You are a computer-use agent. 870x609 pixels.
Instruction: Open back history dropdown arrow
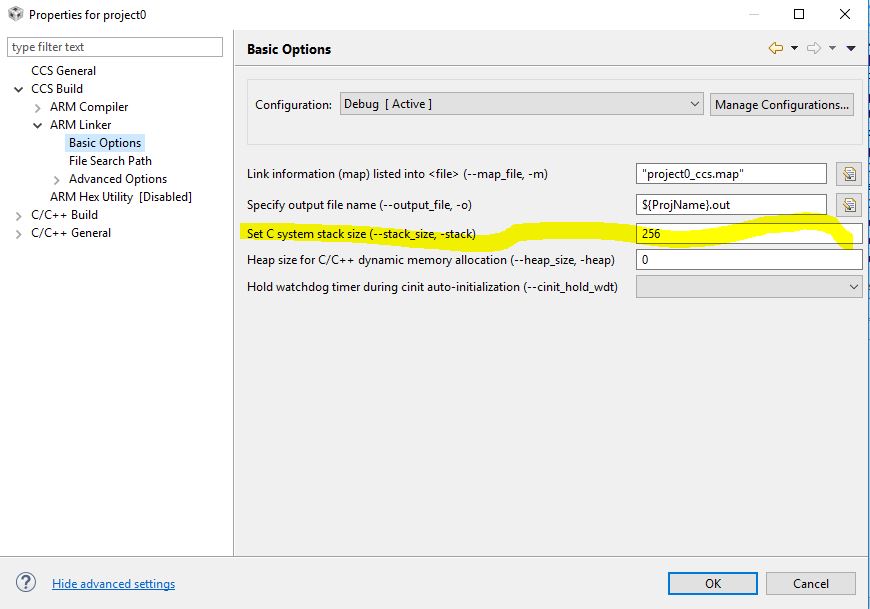click(794, 48)
